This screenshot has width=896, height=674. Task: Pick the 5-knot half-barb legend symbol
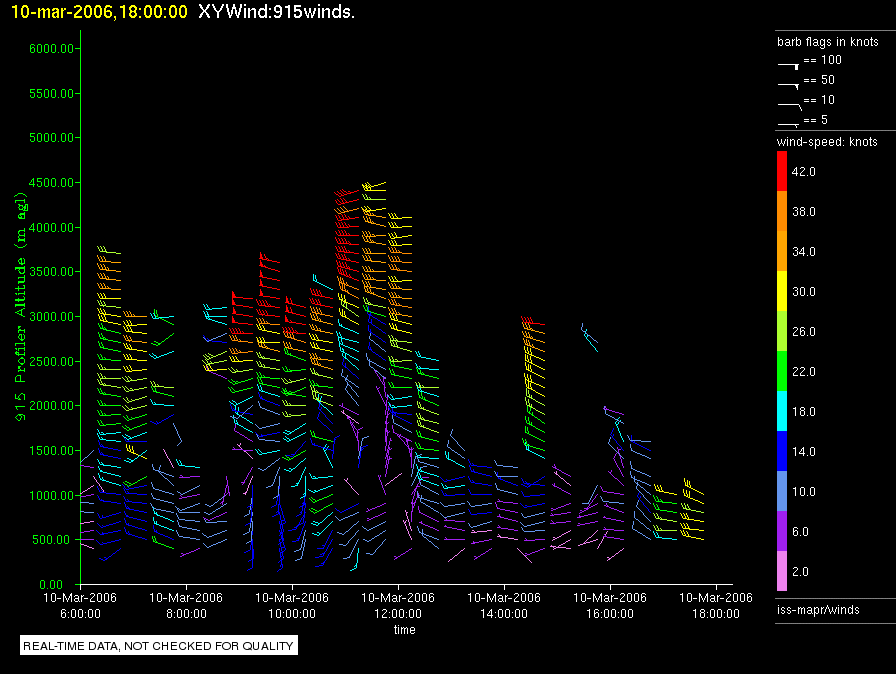click(x=788, y=123)
